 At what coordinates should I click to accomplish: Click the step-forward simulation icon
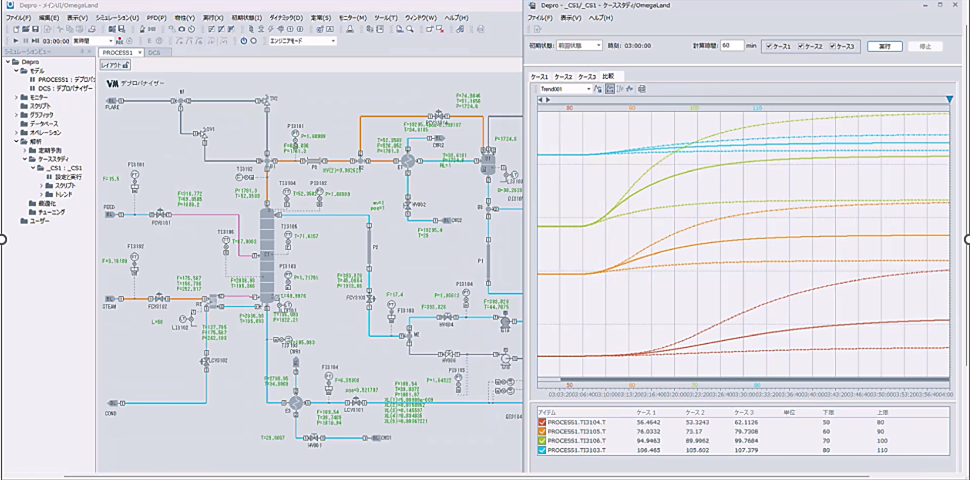point(37,41)
